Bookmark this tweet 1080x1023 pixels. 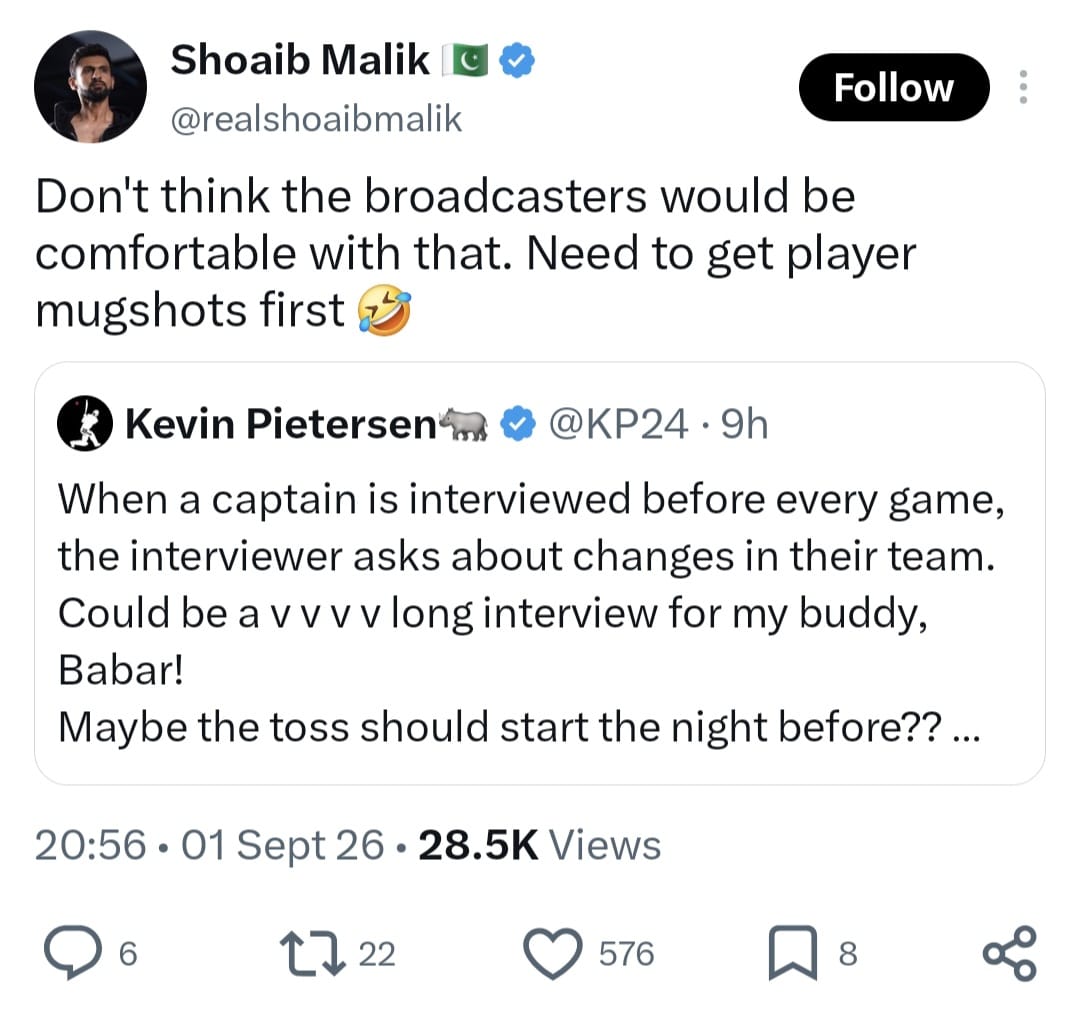(x=793, y=953)
